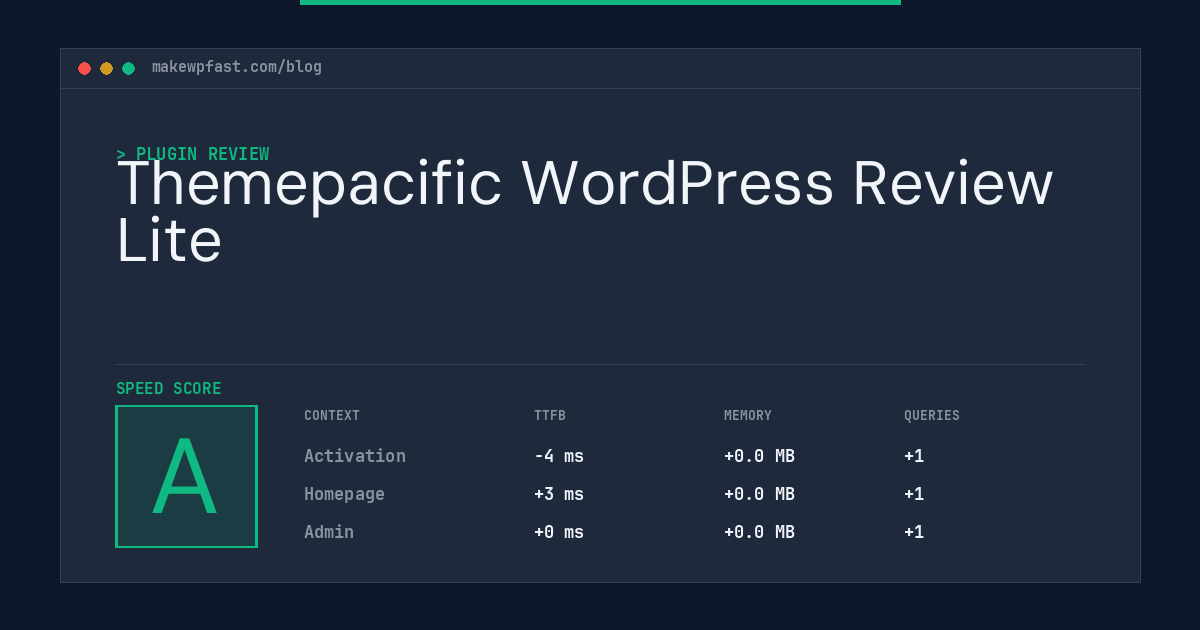Click the '> PLUGIN REVIEW' label
The height and width of the screenshot is (630, 1200).
pos(193,154)
